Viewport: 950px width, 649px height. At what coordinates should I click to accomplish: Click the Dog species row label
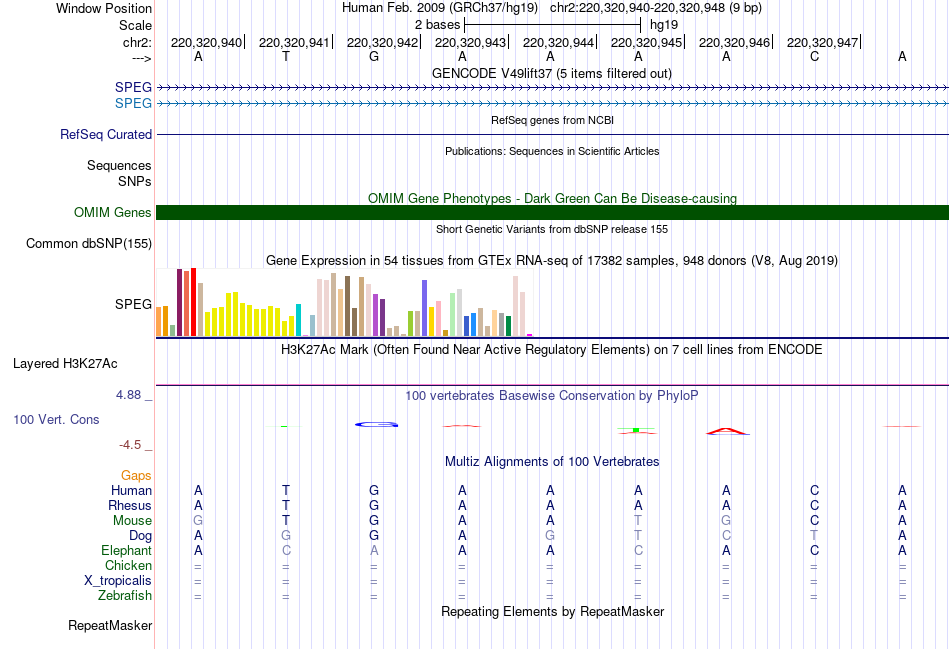click(x=140, y=536)
